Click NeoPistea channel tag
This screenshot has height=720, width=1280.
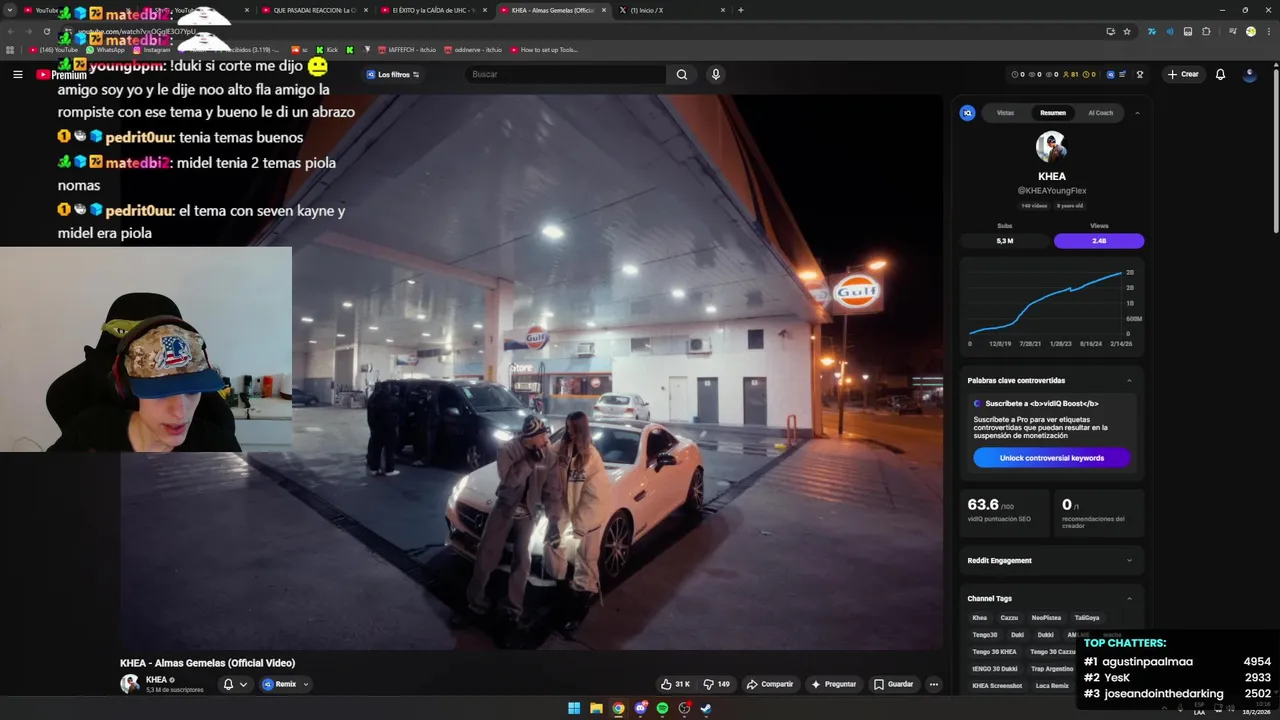point(1046,618)
